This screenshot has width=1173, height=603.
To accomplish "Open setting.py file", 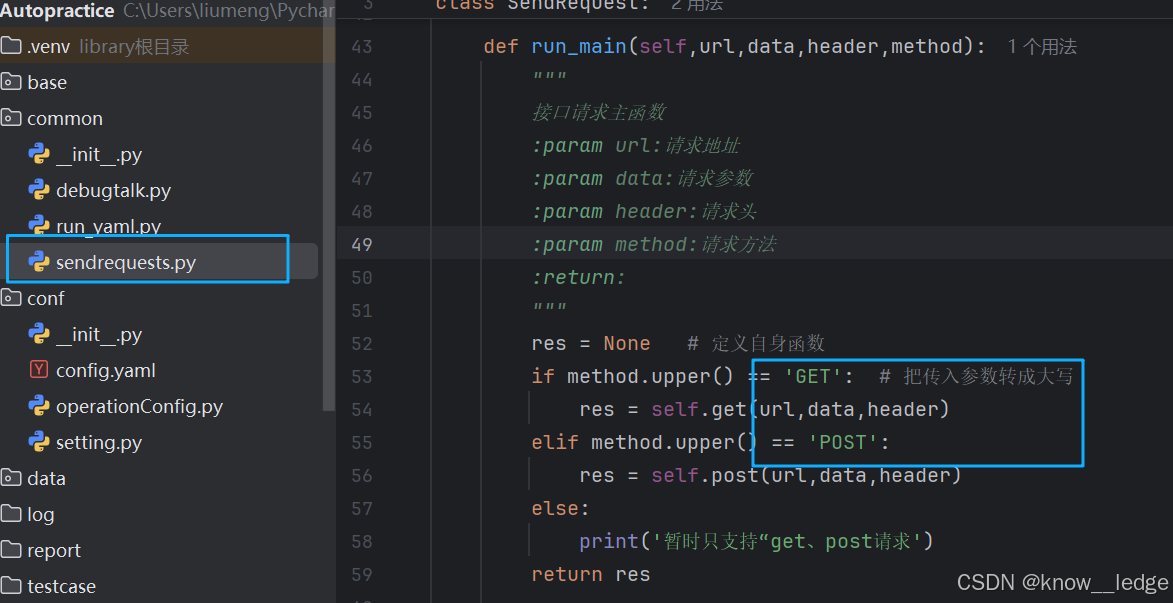I will tap(99, 442).
